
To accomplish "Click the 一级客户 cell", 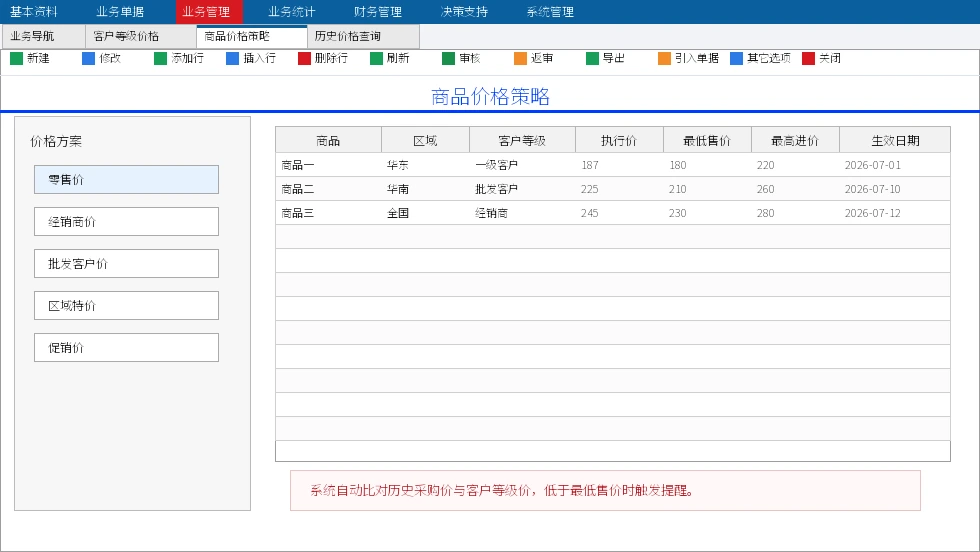I will point(522,165).
